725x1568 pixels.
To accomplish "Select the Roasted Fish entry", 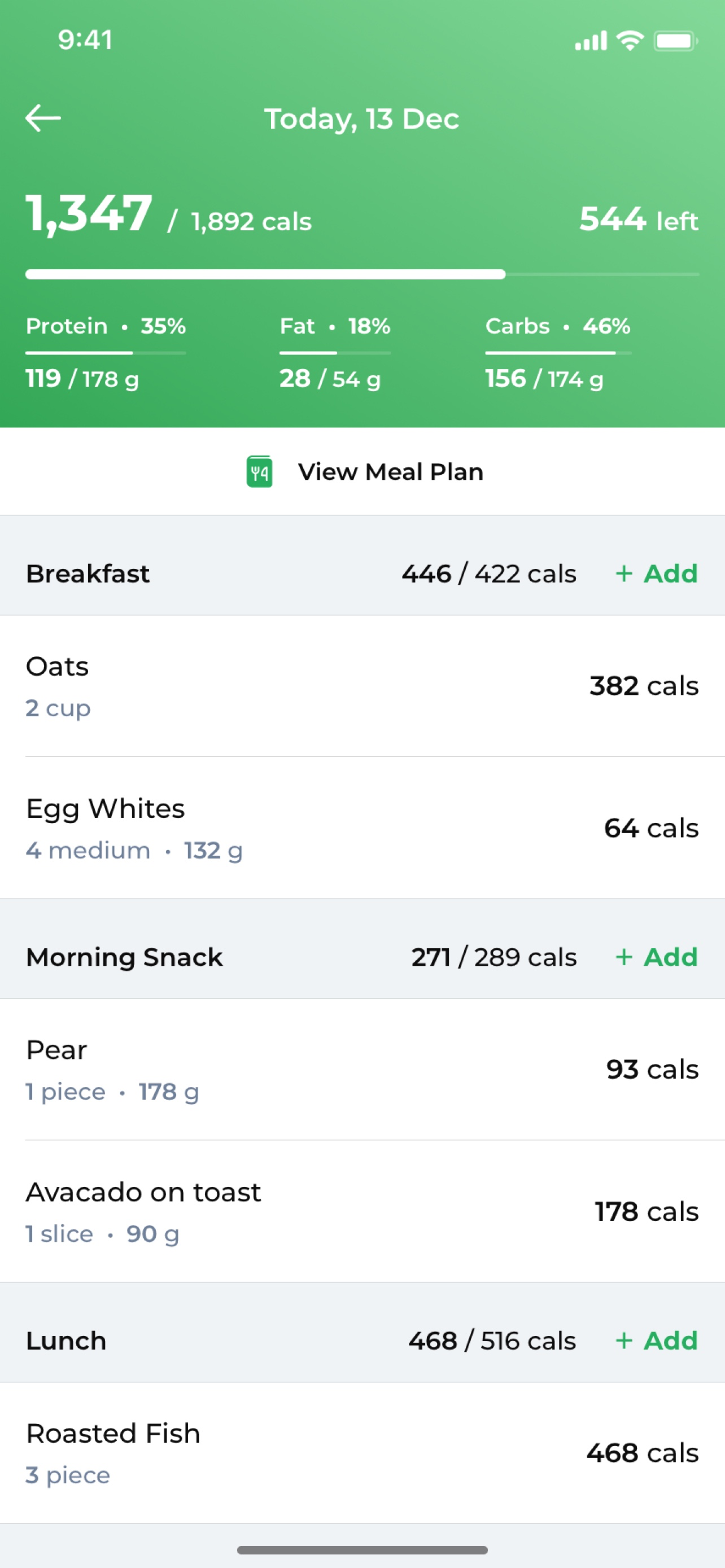I will (362, 1453).
